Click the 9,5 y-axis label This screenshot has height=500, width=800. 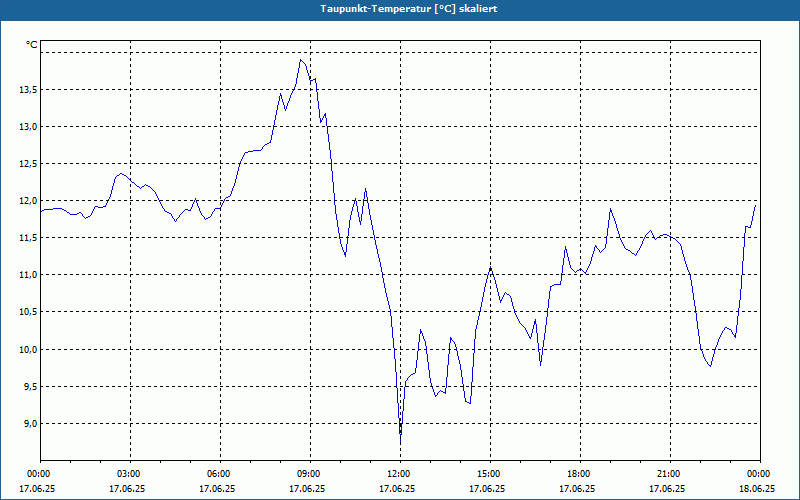point(30,387)
